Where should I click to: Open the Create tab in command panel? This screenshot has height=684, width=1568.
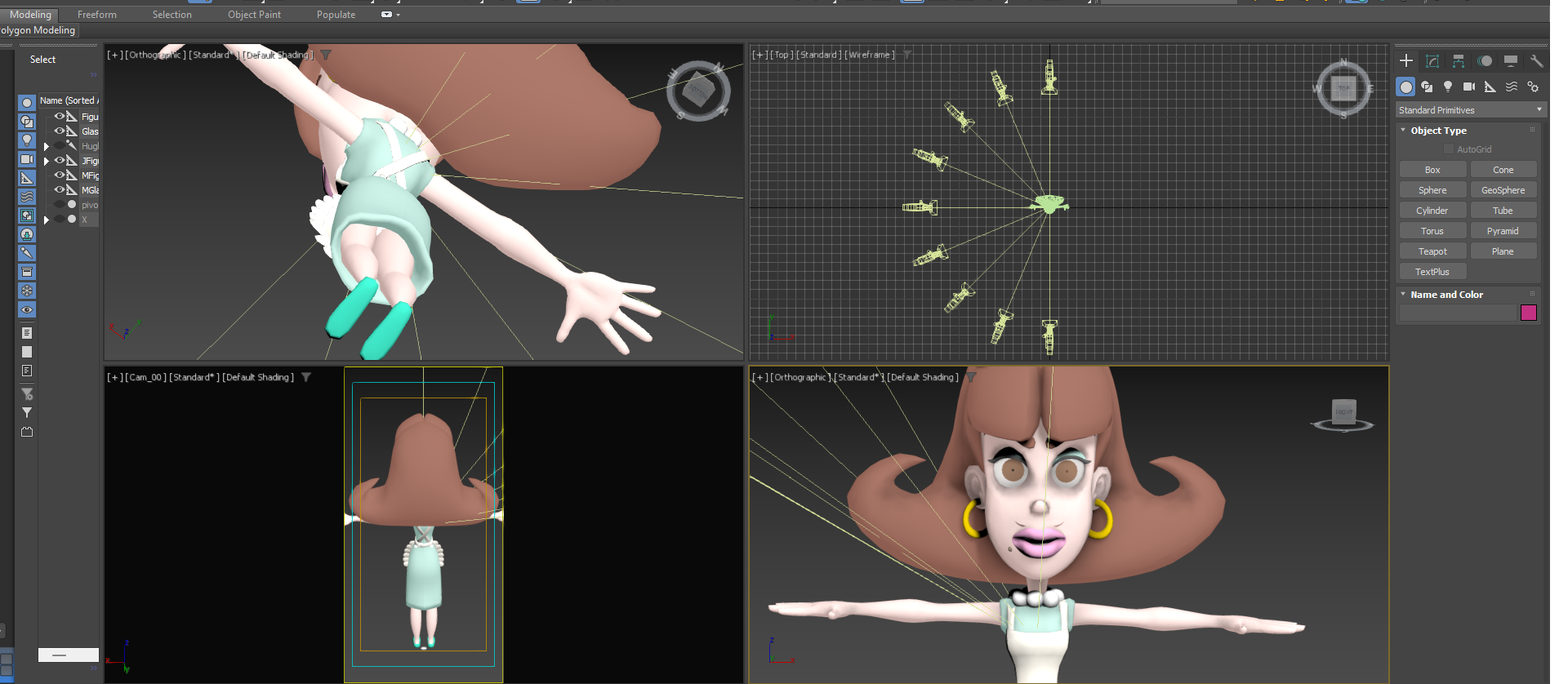point(1405,61)
